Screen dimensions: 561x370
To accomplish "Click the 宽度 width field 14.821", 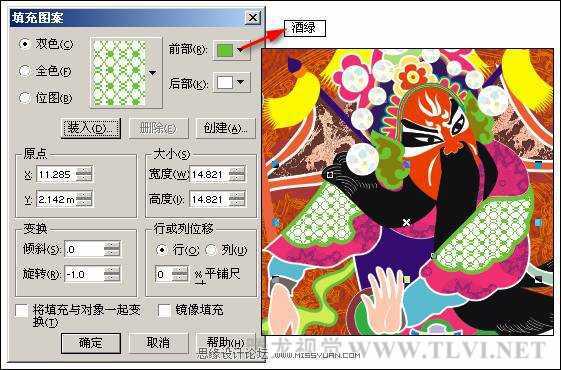I will click(209, 175).
